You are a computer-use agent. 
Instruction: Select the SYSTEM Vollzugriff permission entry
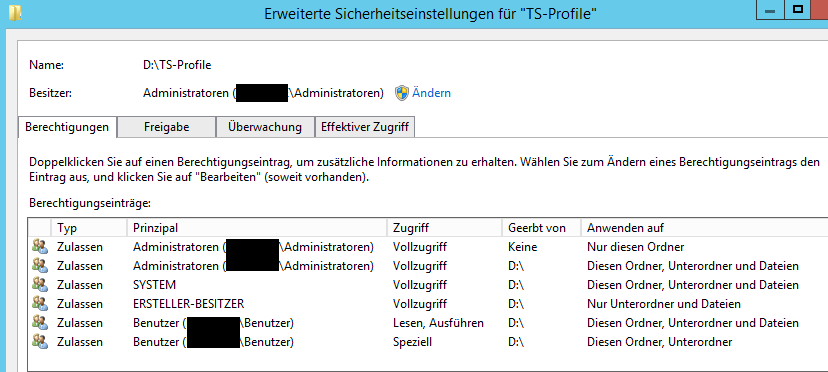428,285
